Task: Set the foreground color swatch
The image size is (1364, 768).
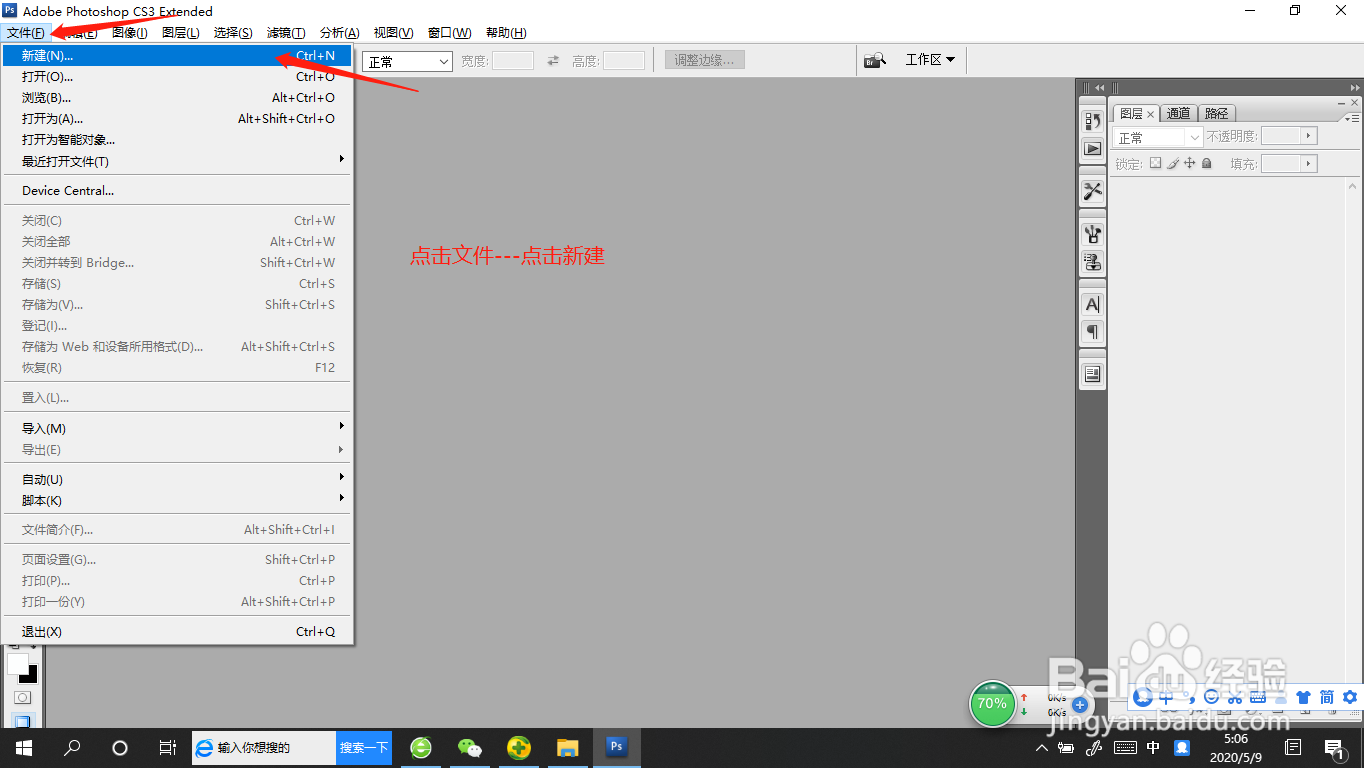Action: (x=17, y=663)
